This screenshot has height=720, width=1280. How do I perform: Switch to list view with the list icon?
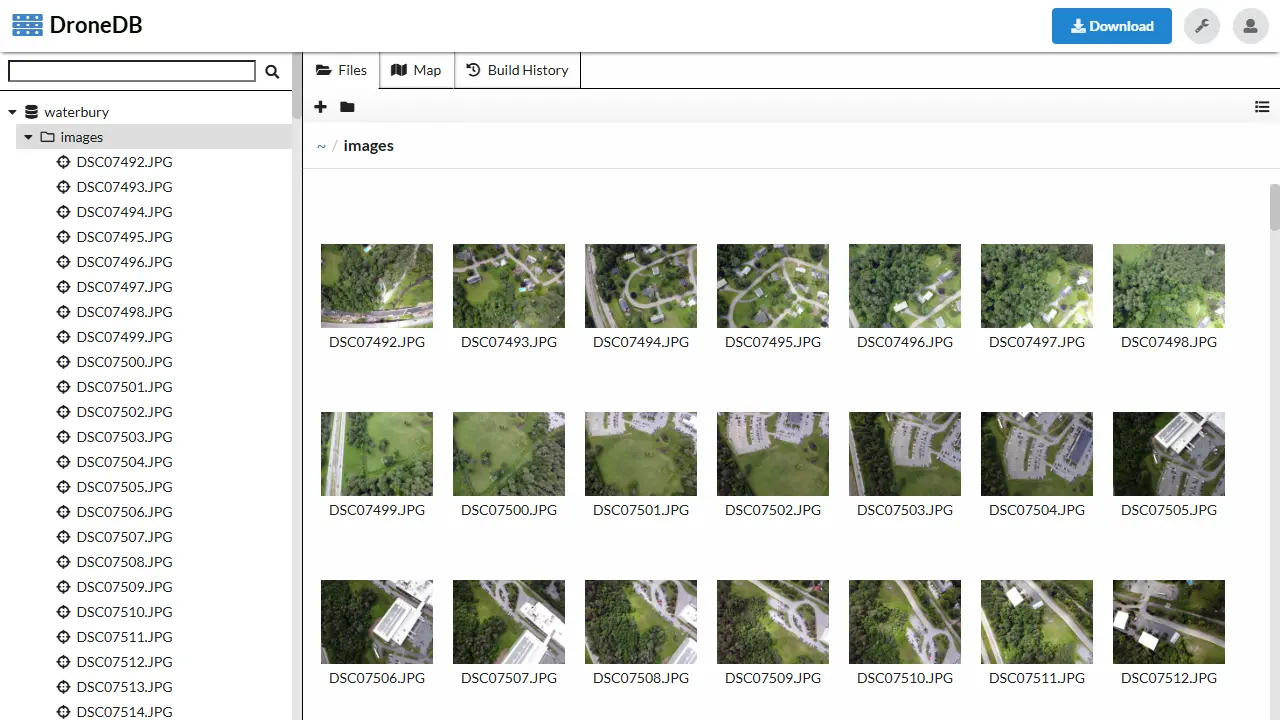pos(1262,107)
